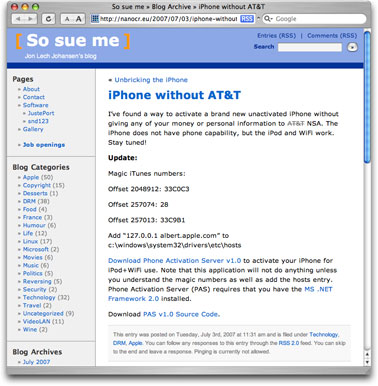Select the VideoLAN blog category
The image size is (378, 386).
(x=36, y=321)
